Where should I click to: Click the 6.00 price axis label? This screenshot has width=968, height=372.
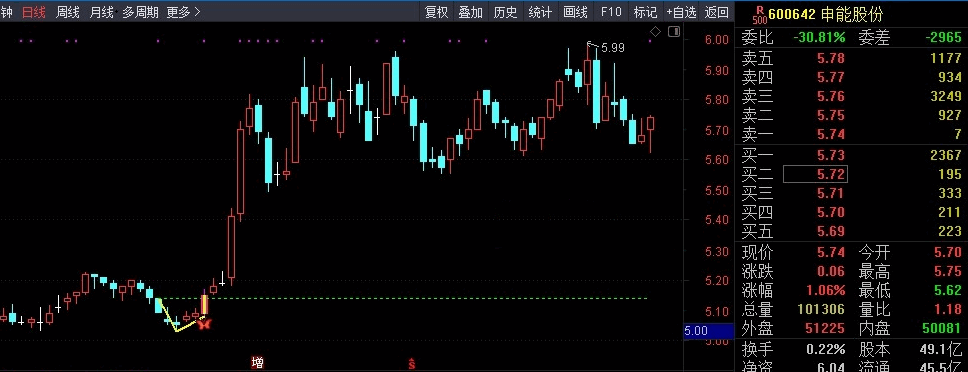coord(716,40)
